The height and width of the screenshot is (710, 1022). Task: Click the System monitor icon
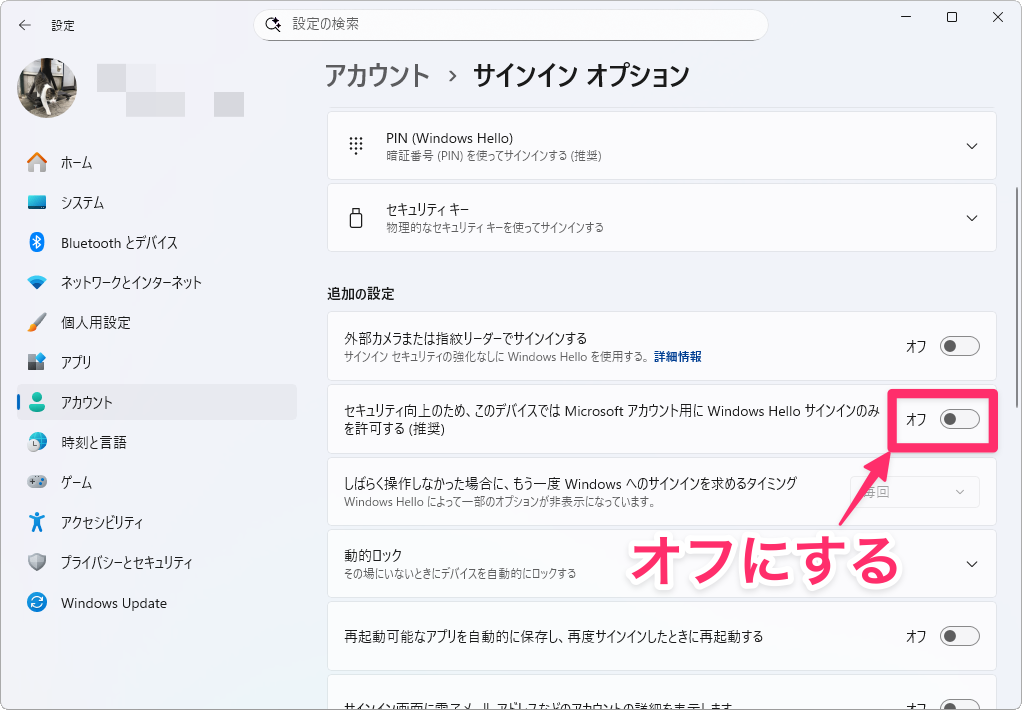[37, 203]
